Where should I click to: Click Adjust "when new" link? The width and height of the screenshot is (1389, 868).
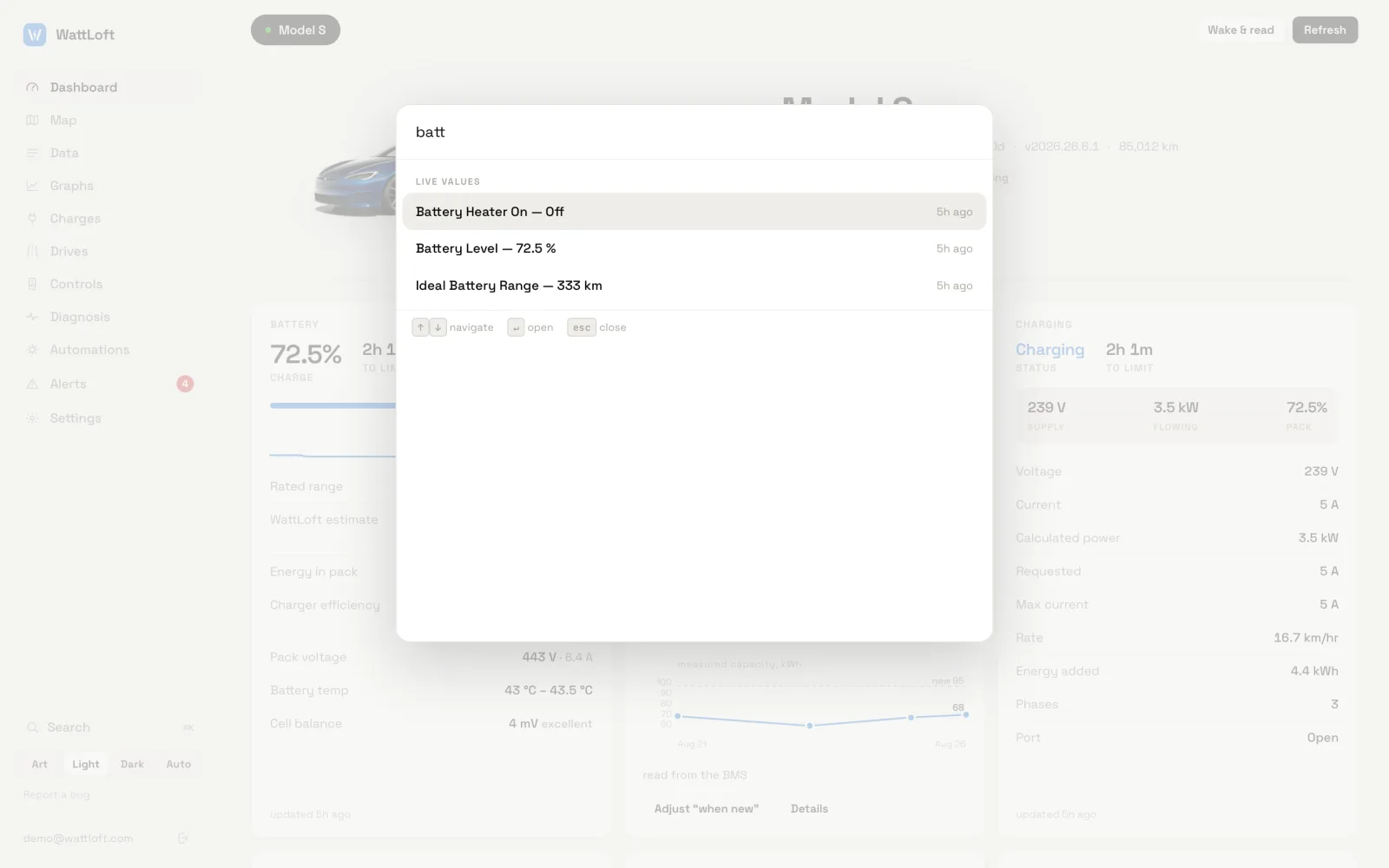click(707, 809)
